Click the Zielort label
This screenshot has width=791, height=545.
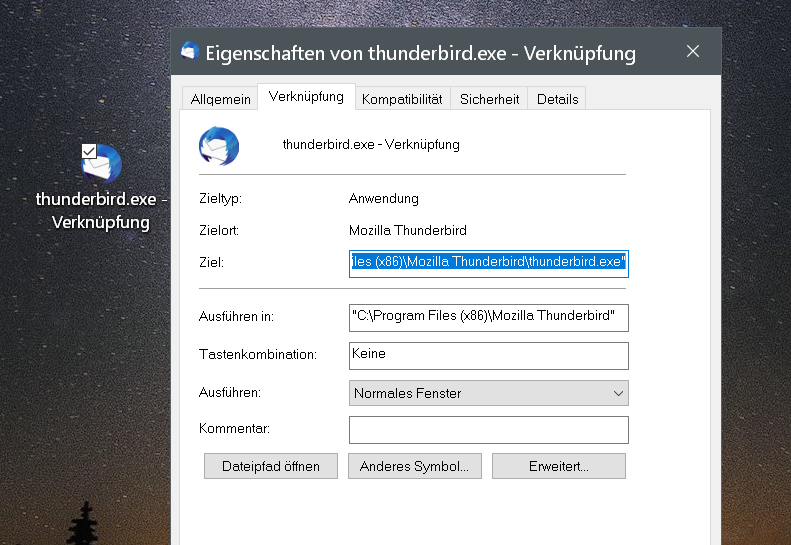pyautogui.click(x=219, y=231)
